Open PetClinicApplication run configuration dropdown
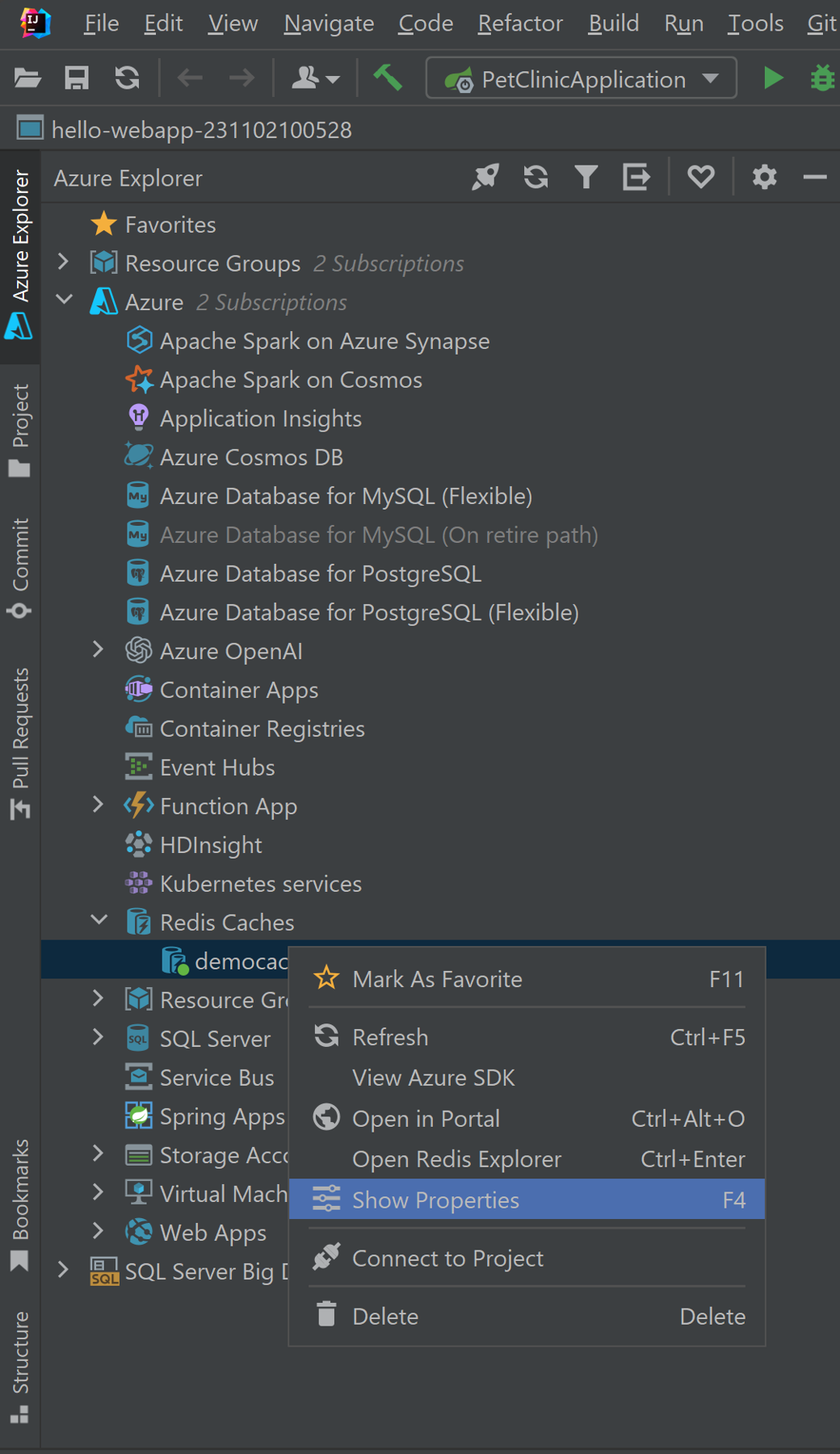Screen dimensions: 840x1454 click(582, 78)
